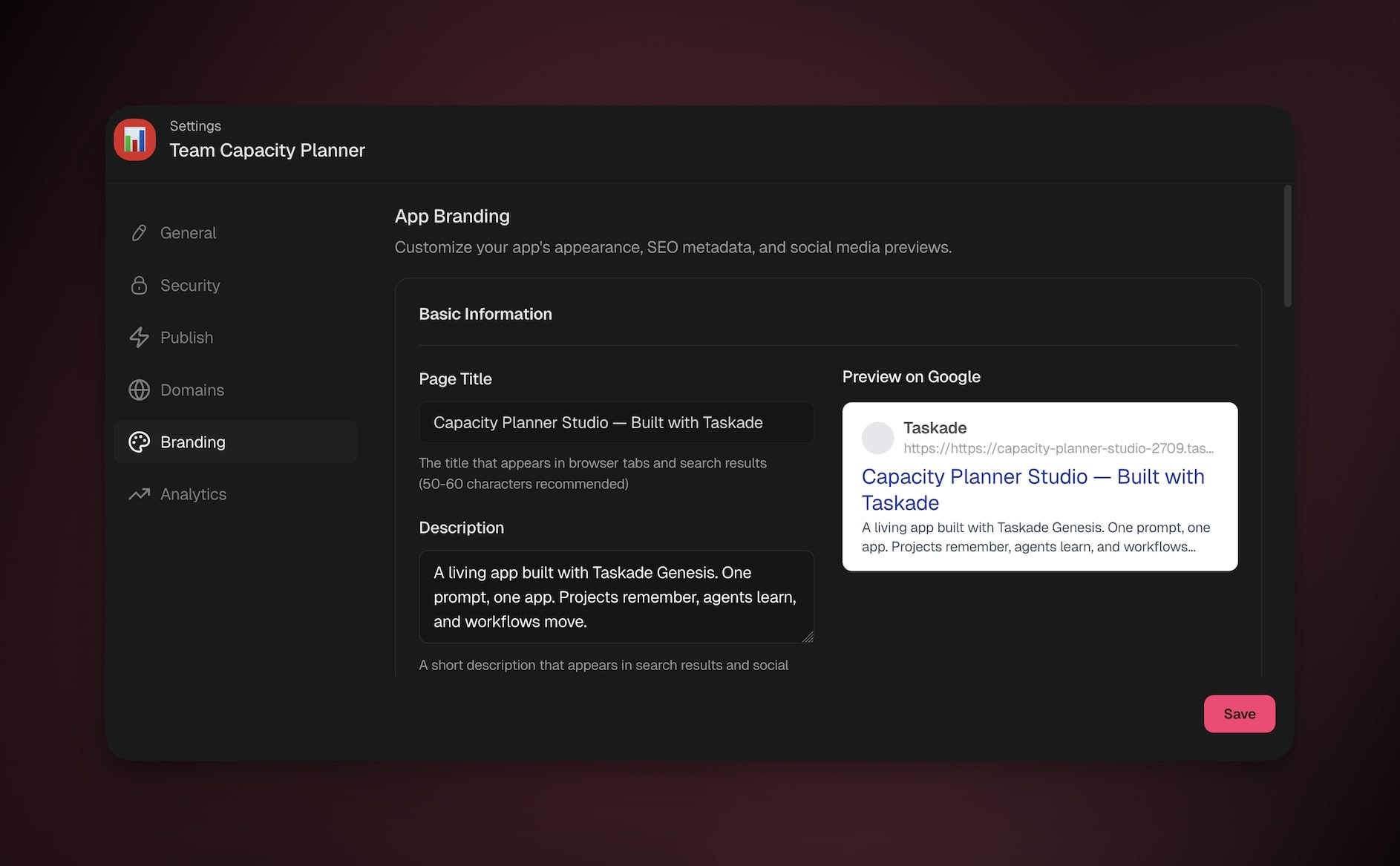Click the lock icon beside Security
The width and height of the screenshot is (1400, 866).
coord(139,286)
